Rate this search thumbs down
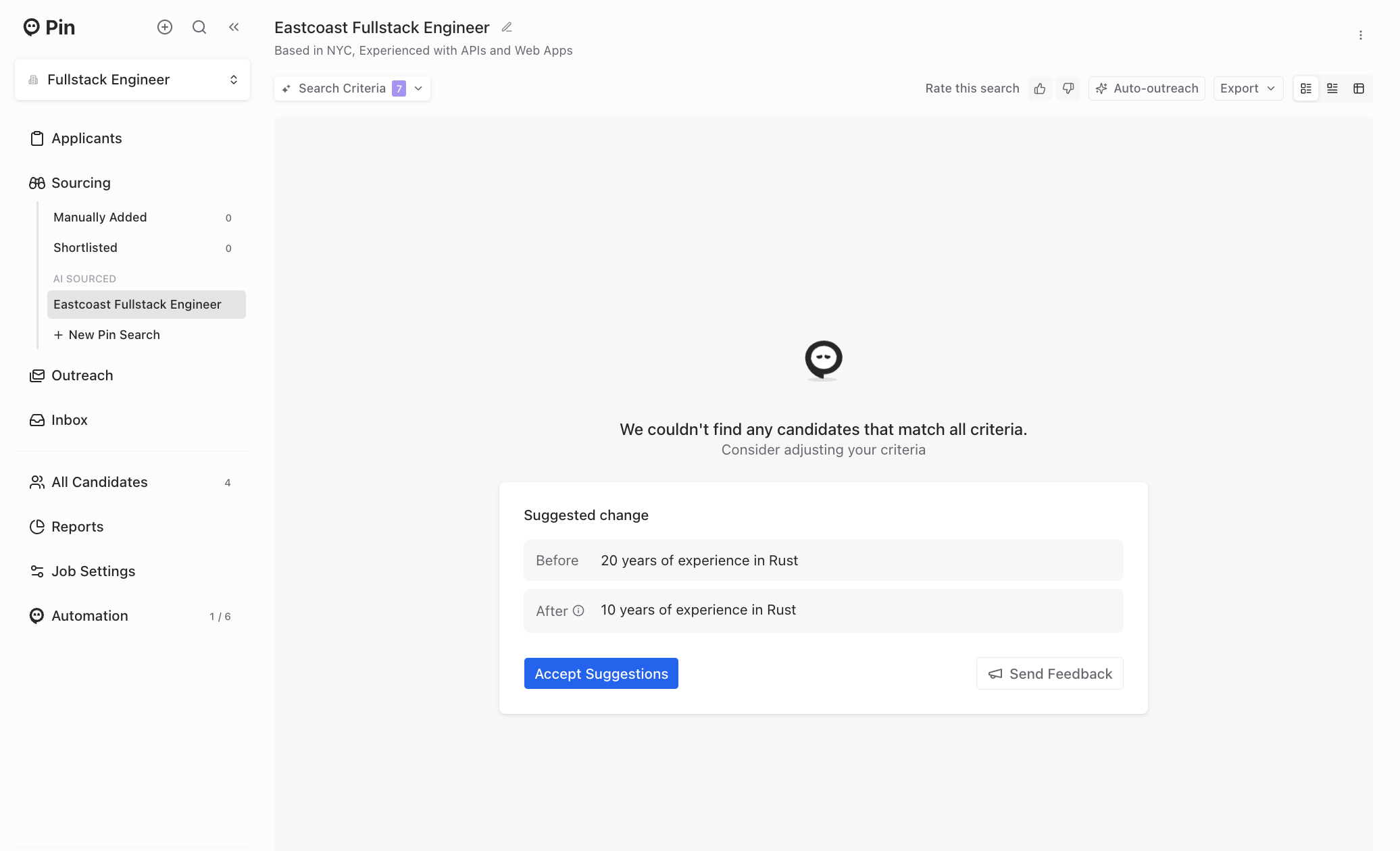Screen dimensions: 1400x851 (1068, 88)
